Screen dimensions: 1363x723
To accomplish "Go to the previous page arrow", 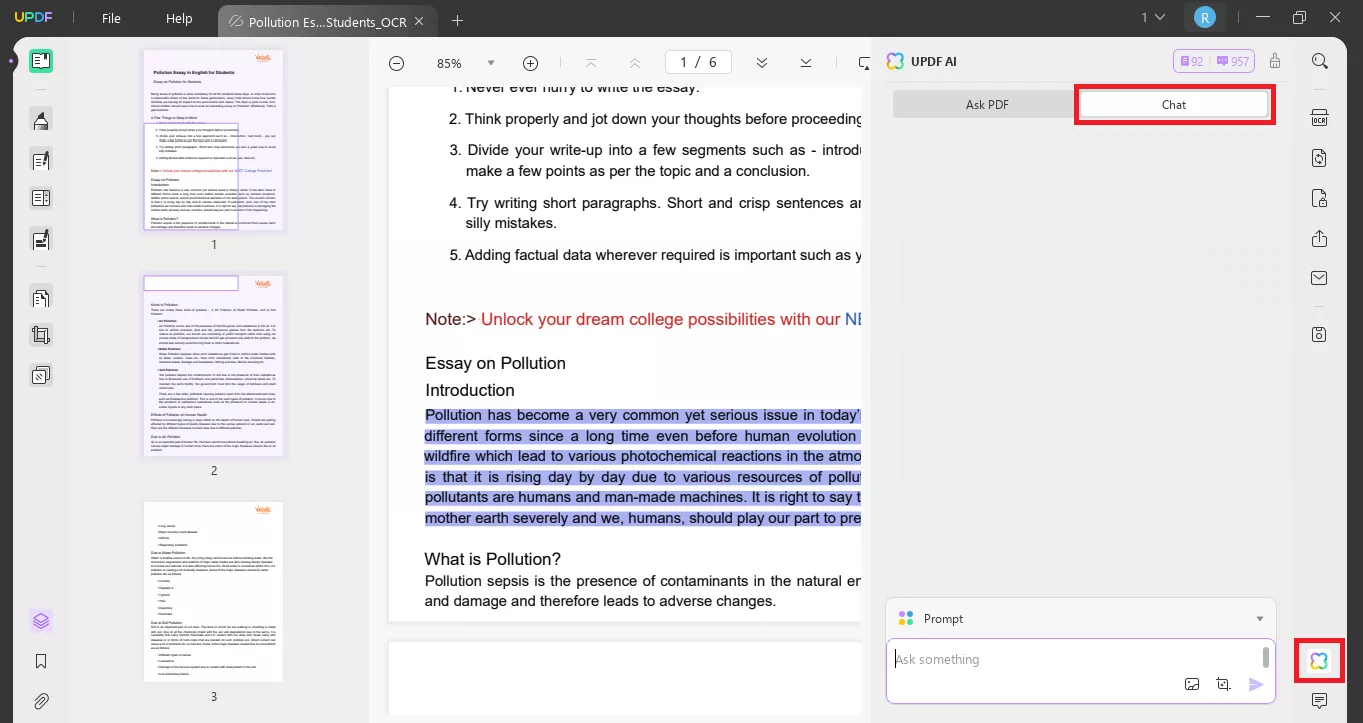I will coord(634,63).
